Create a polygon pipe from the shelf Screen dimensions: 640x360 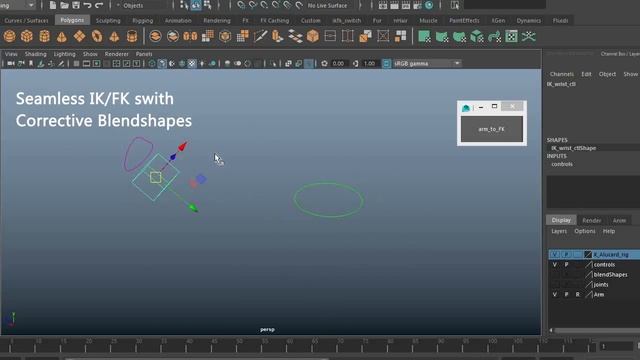coord(132,36)
